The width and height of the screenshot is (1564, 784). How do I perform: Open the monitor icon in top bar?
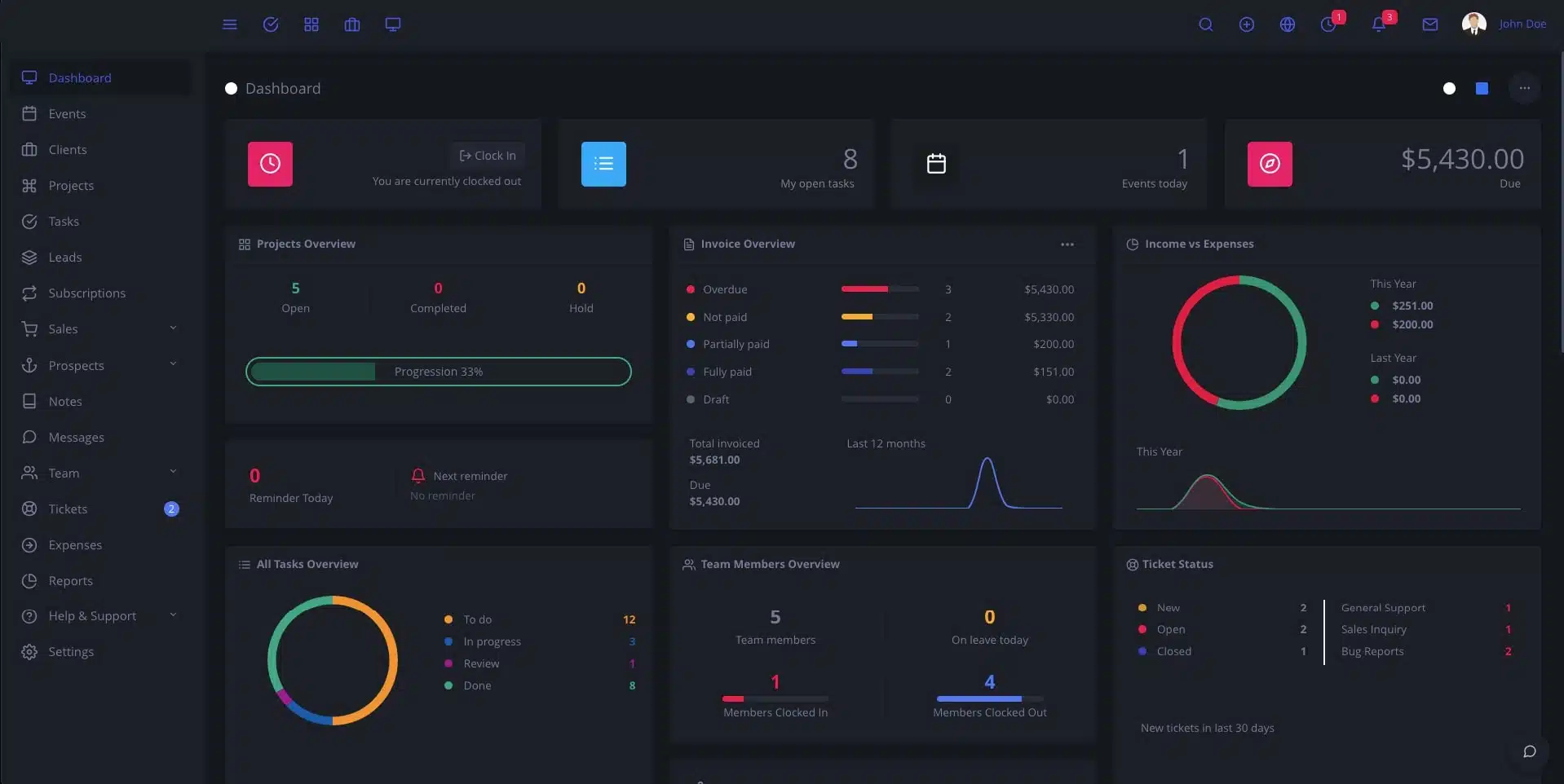393,24
